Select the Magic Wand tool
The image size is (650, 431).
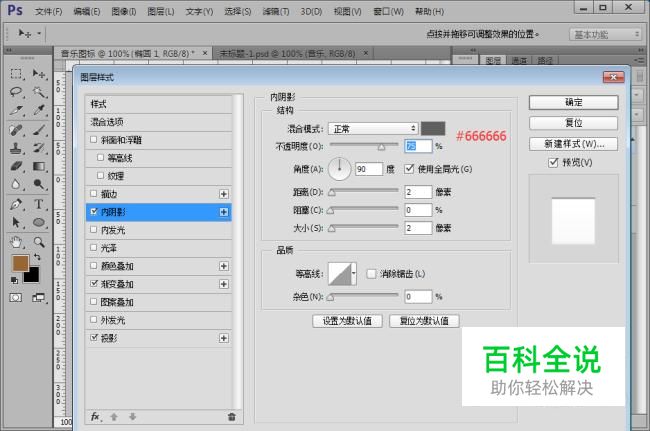pos(39,92)
